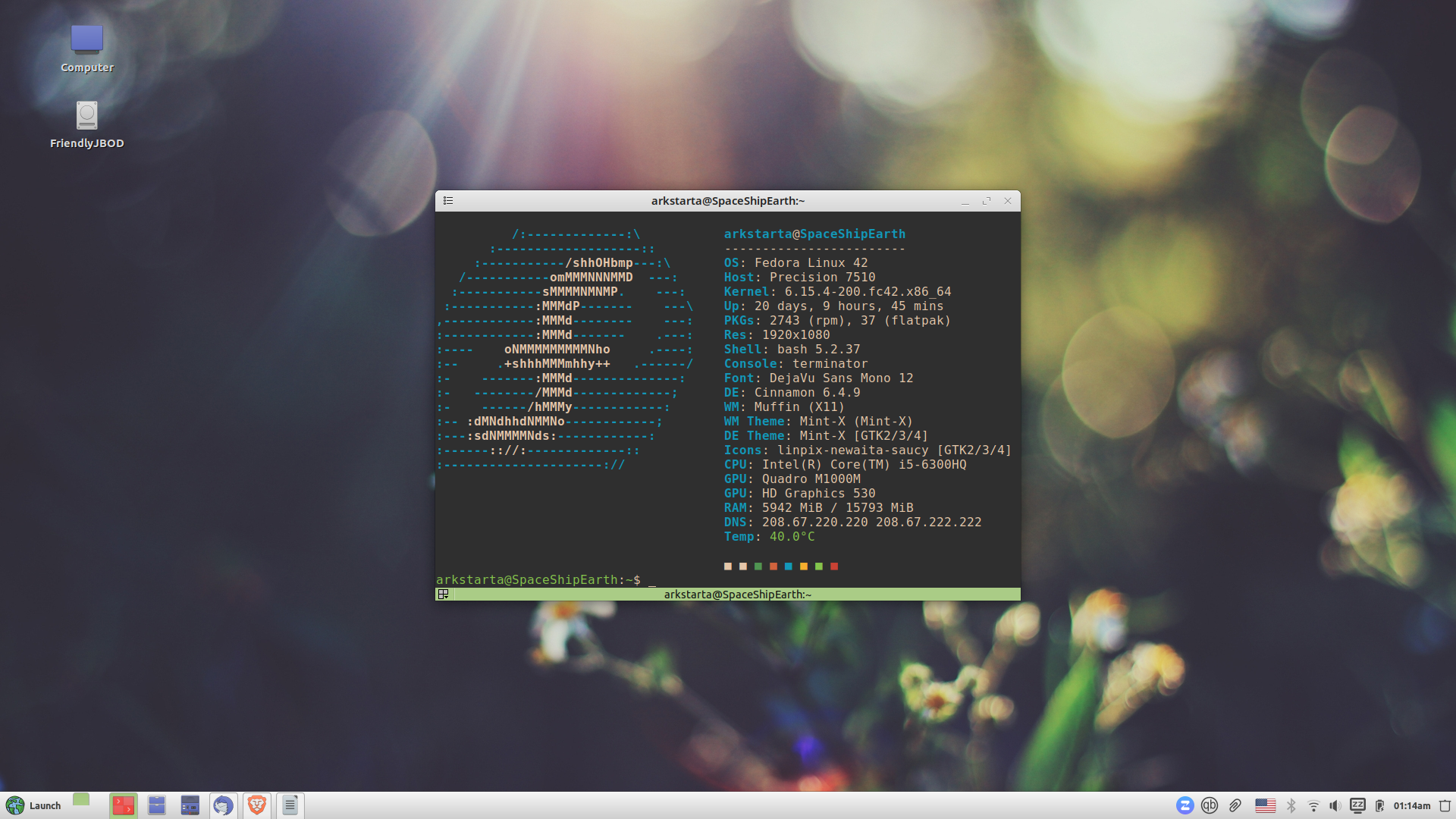Screen dimensions: 1456x819
Task: Click the trash icon in the panel
Action: pos(1445,805)
